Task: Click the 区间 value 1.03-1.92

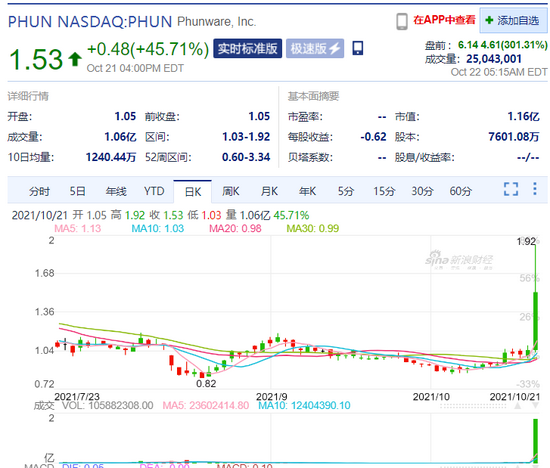Action: click(246, 137)
